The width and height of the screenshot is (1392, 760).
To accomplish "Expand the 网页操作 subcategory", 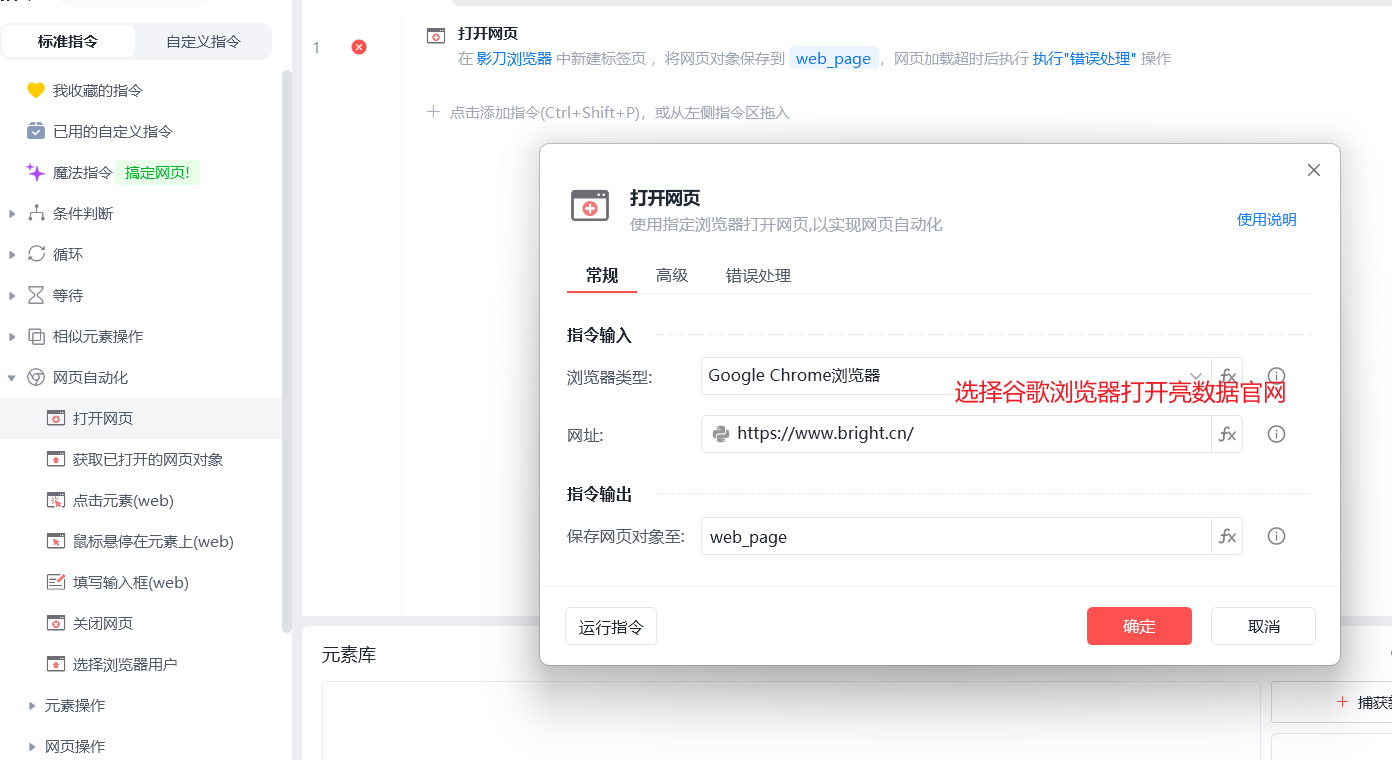I will (32, 746).
